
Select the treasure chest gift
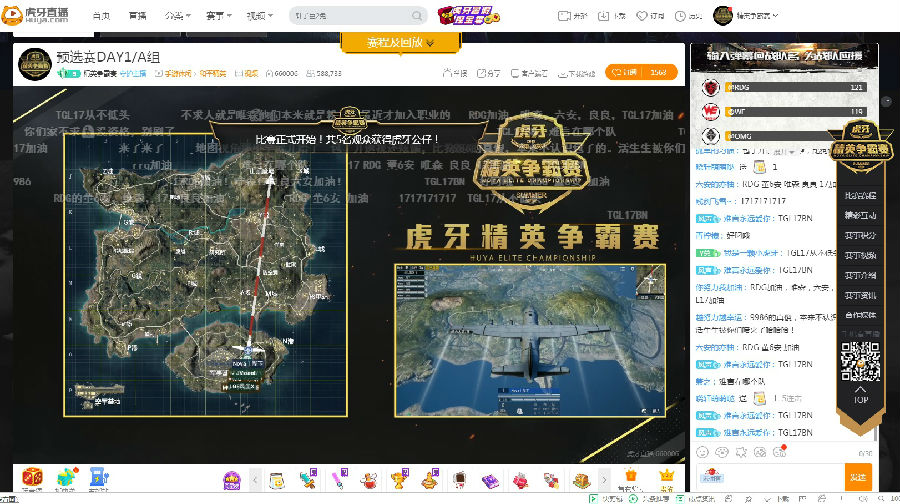pyautogui.click(x=581, y=480)
